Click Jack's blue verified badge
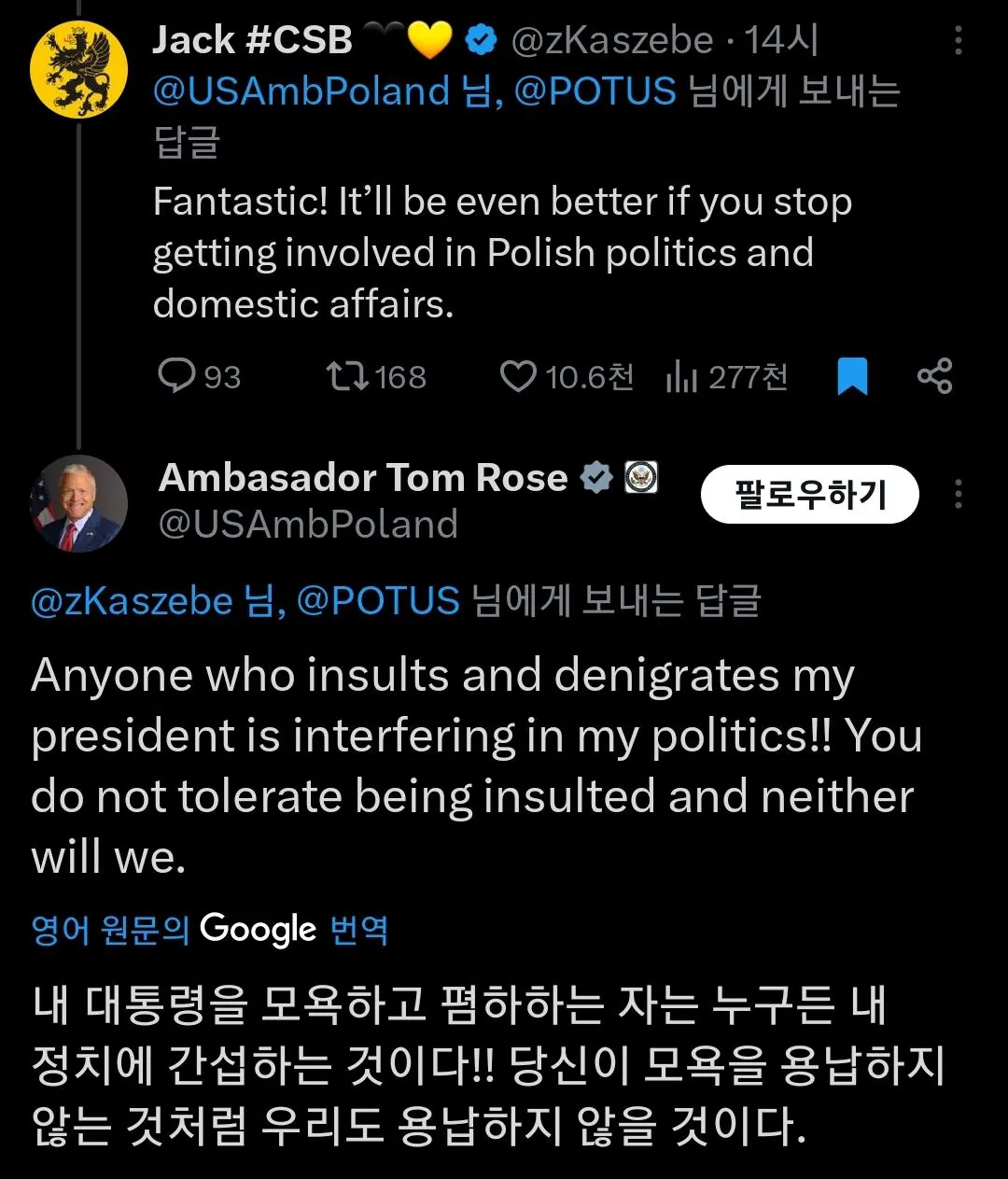The image size is (1008, 1179). click(x=481, y=40)
